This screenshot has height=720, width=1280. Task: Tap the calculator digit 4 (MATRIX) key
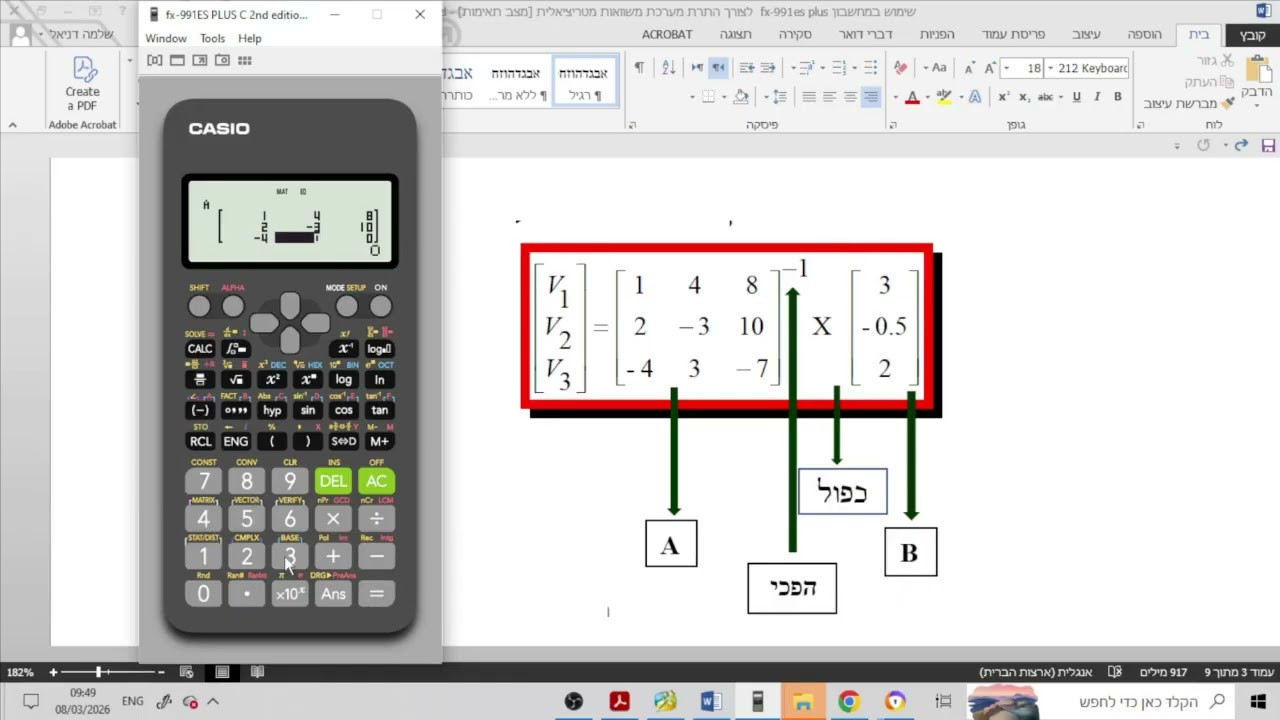click(204, 519)
